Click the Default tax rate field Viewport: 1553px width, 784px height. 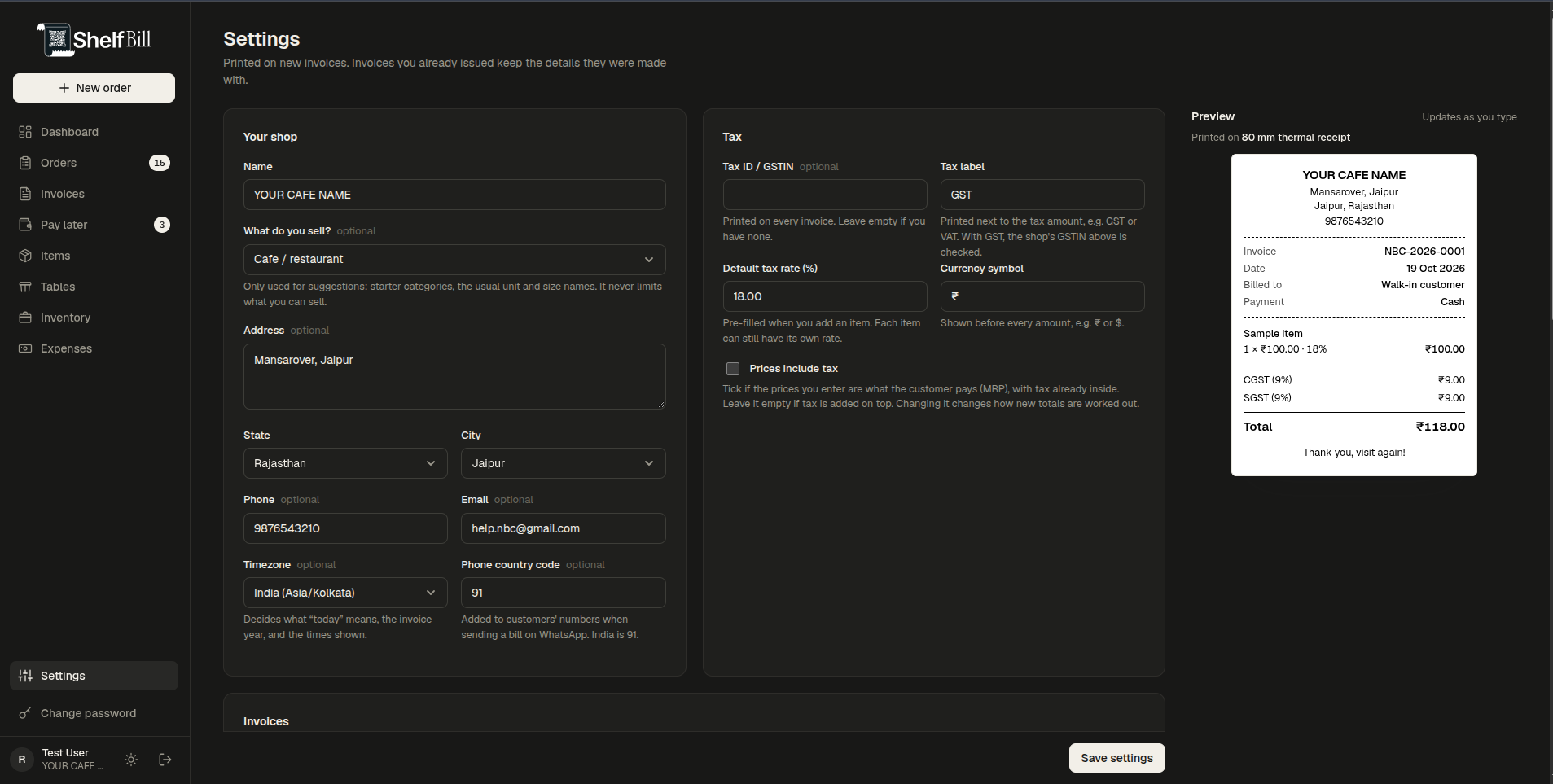pos(825,296)
